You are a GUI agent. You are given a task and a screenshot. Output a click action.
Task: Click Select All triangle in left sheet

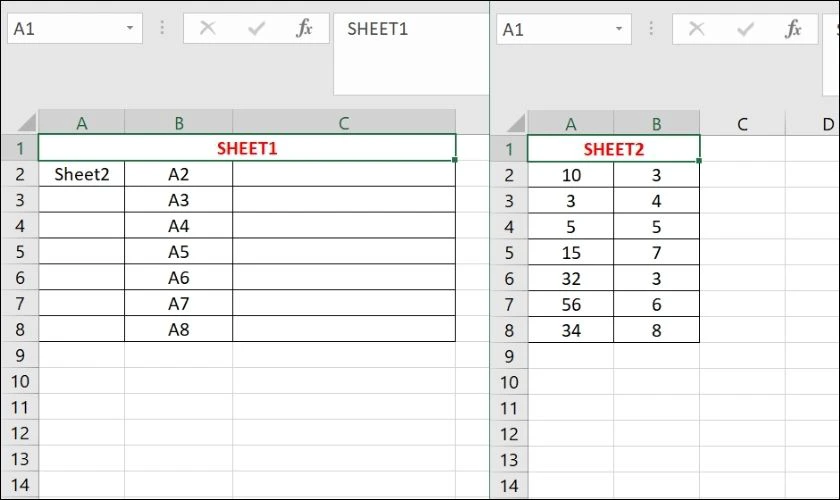pyautogui.click(x=26, y=123)
